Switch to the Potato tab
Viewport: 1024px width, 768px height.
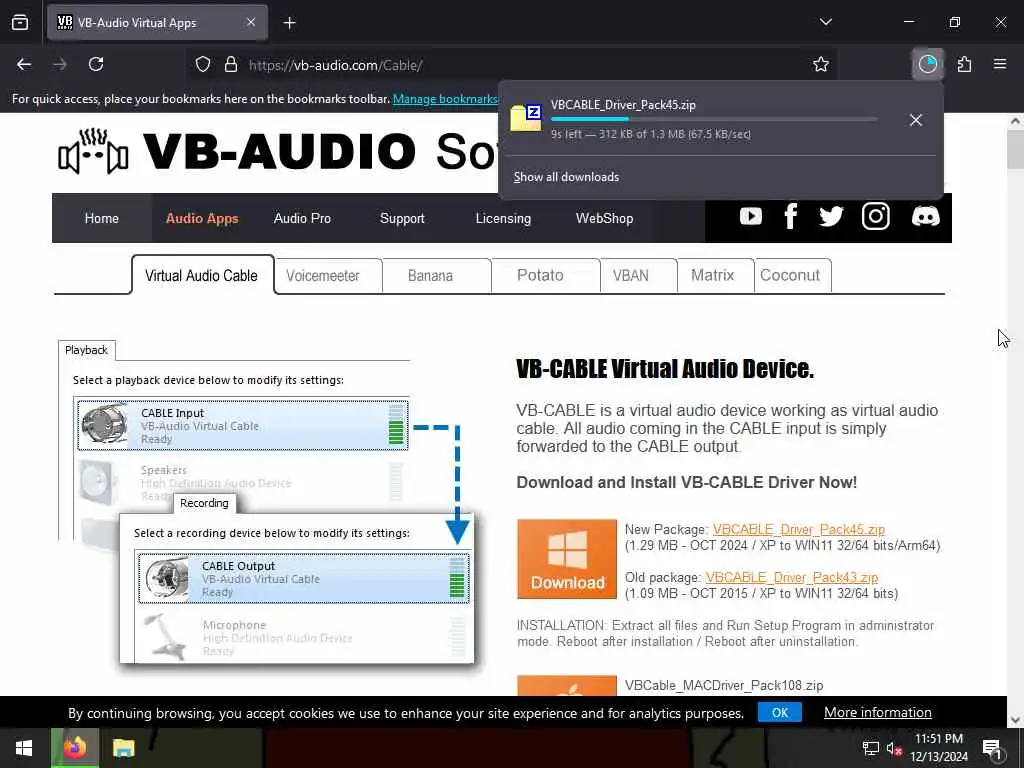[x=545, y=276]
